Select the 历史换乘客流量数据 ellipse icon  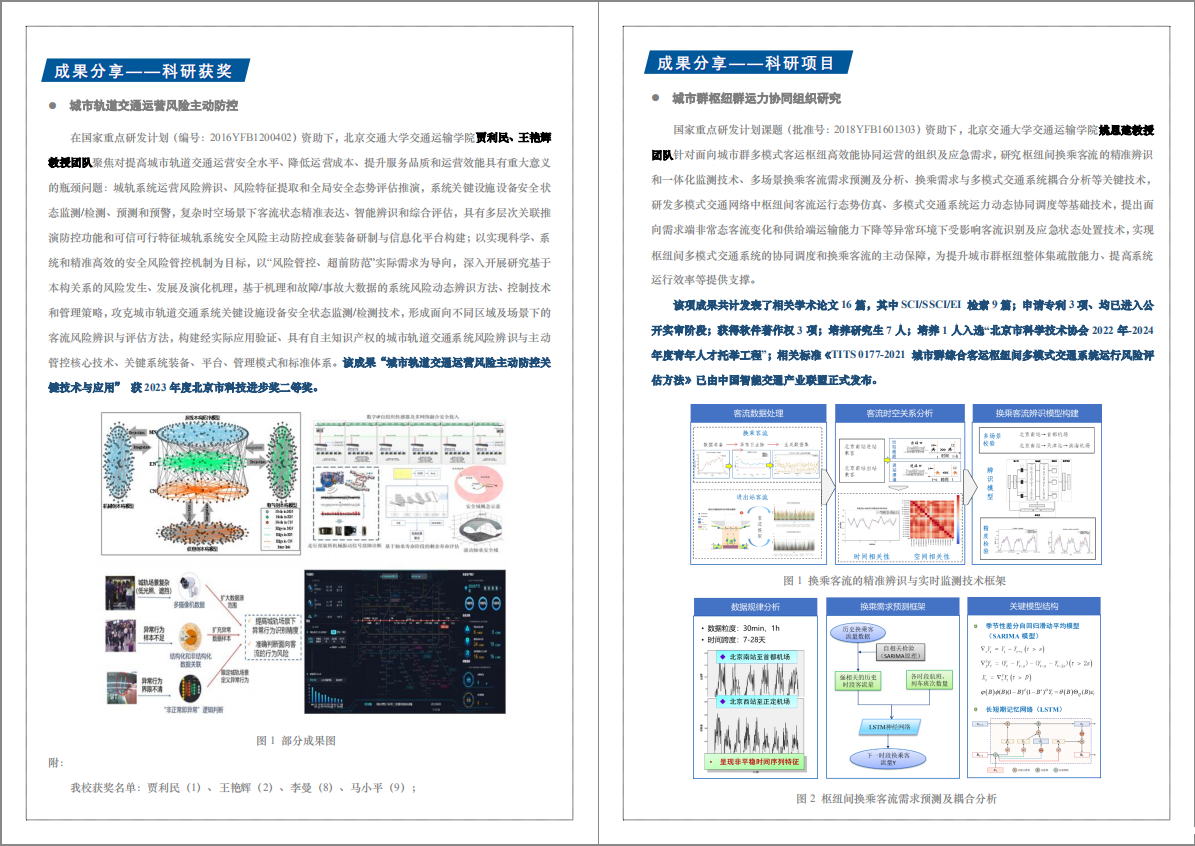click(x=858, y=632)
